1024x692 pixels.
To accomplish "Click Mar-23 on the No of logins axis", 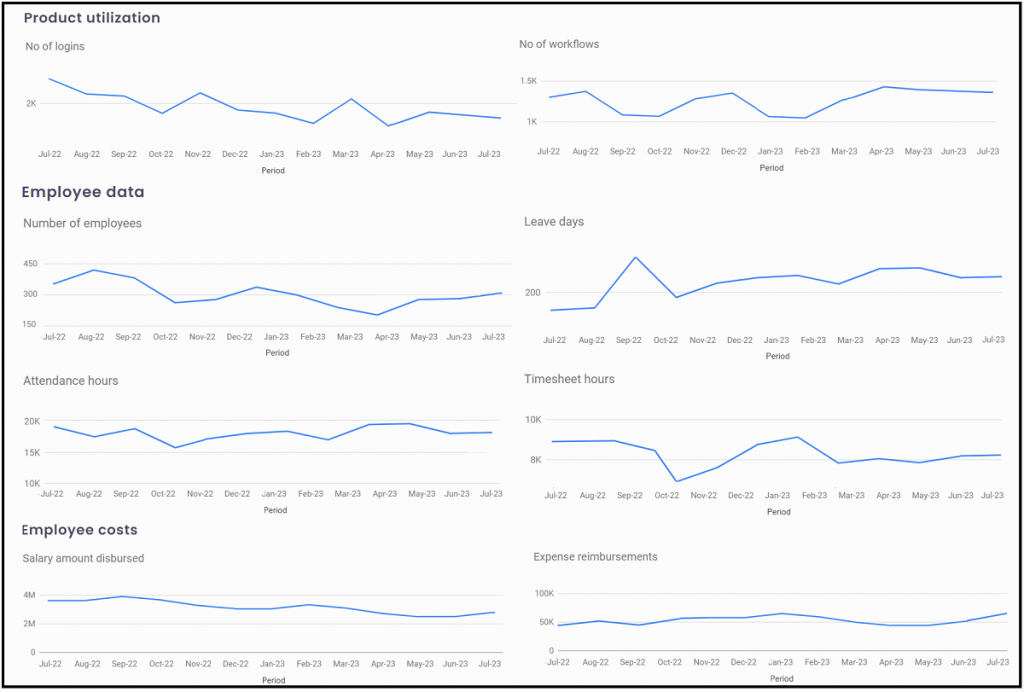I will pos(346,155).
